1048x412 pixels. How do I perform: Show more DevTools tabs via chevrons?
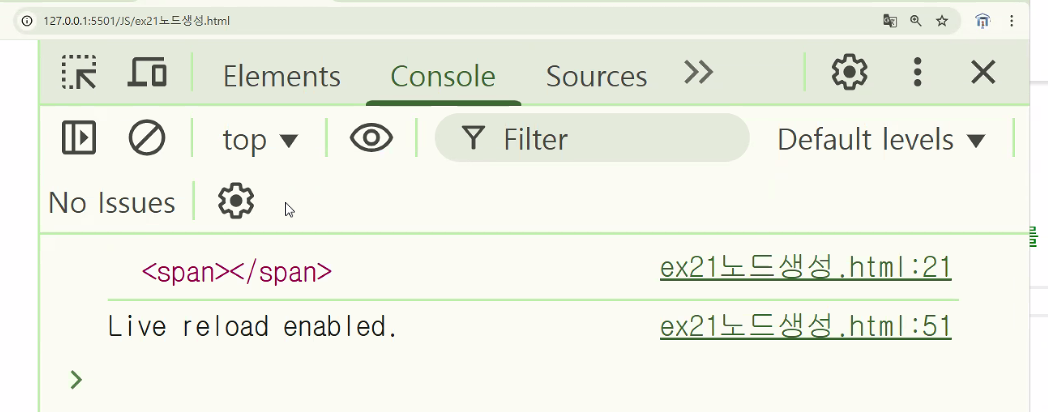click(x=699, y=72)
